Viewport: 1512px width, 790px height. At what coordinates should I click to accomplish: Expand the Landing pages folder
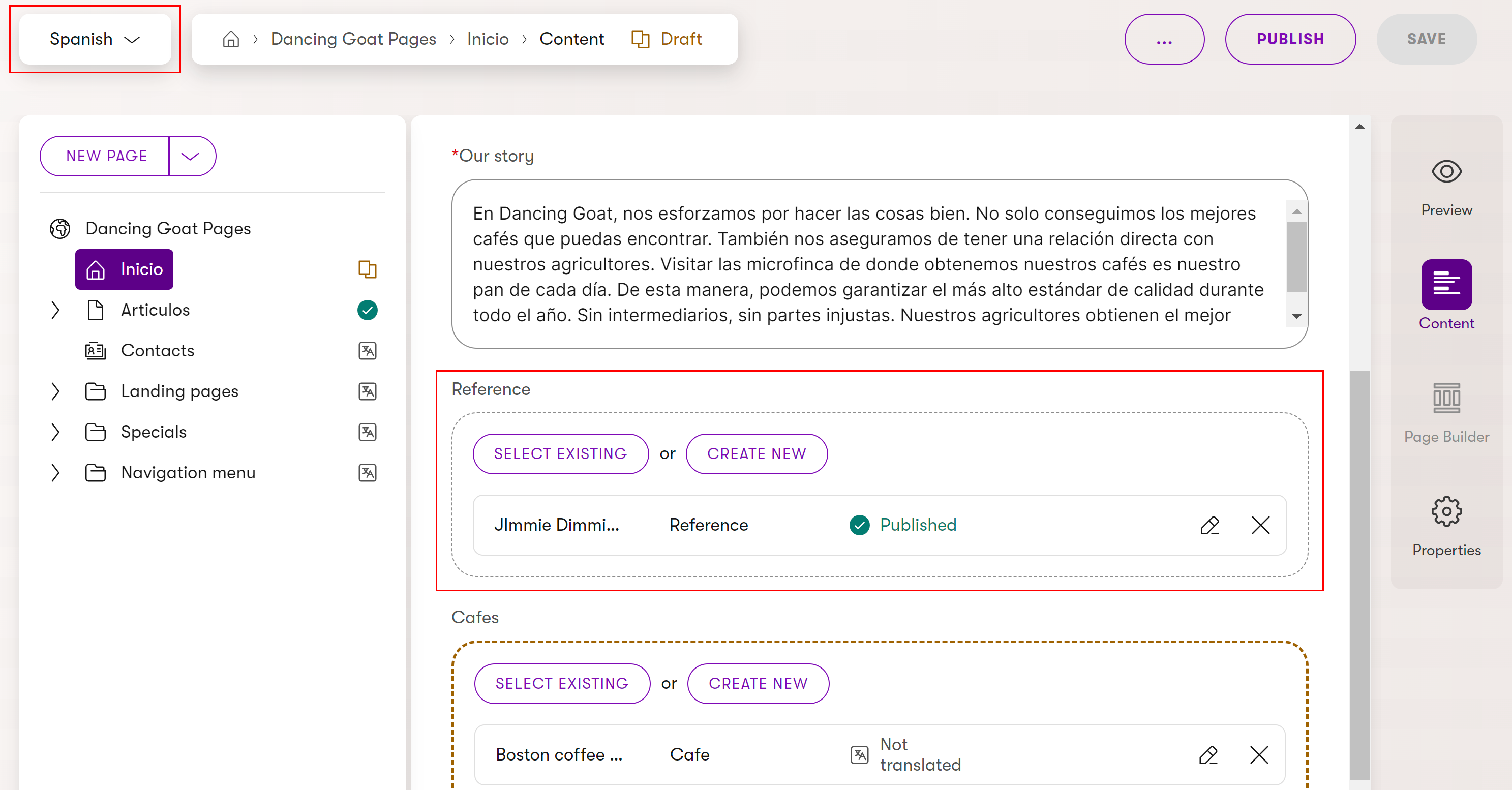(55, 391)
